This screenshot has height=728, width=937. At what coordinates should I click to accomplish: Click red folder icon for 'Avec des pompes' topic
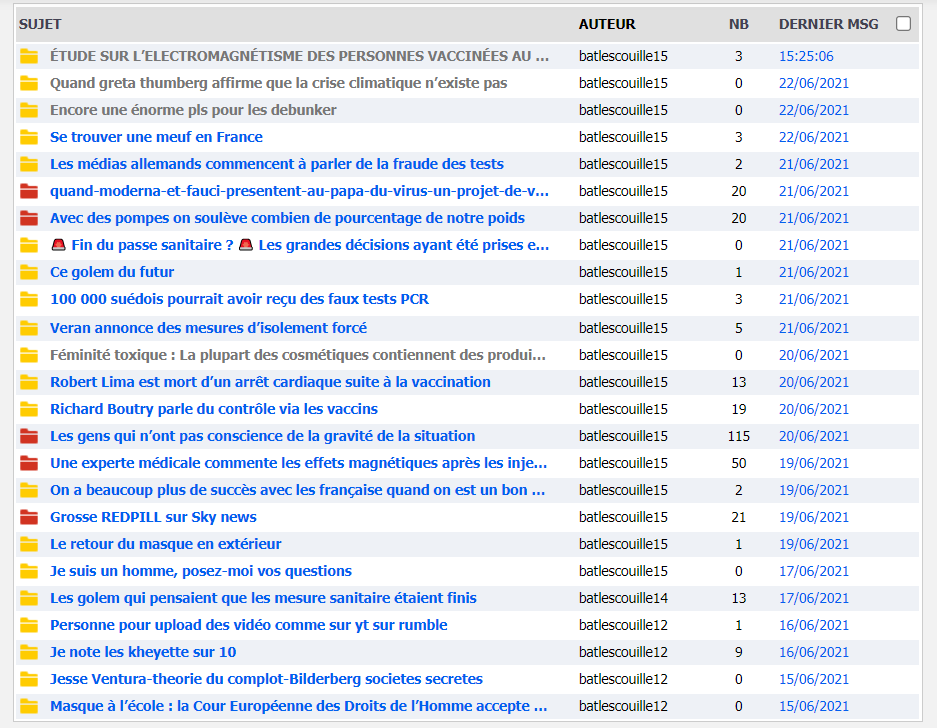coord(29,219)
